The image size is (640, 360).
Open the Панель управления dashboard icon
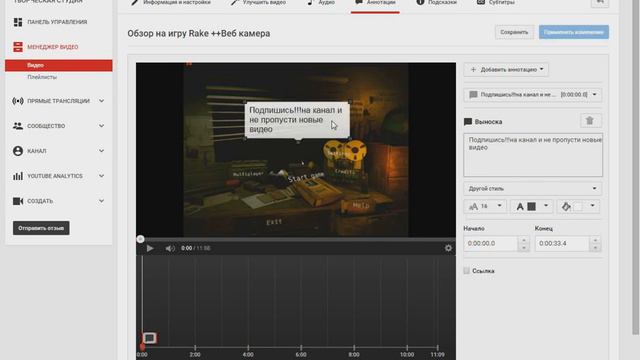[x=18, y=22]
